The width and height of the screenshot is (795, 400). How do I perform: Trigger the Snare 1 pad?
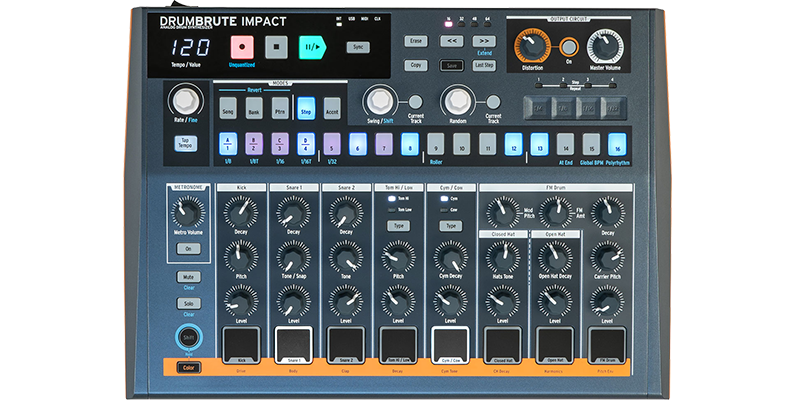click(x=294, y=345)
